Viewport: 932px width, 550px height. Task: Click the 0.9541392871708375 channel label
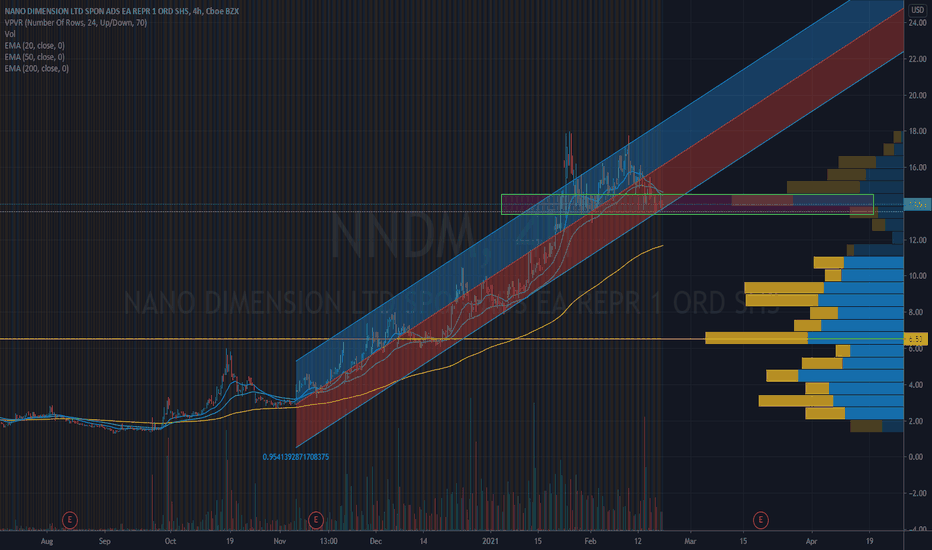[x=295, y=457]
